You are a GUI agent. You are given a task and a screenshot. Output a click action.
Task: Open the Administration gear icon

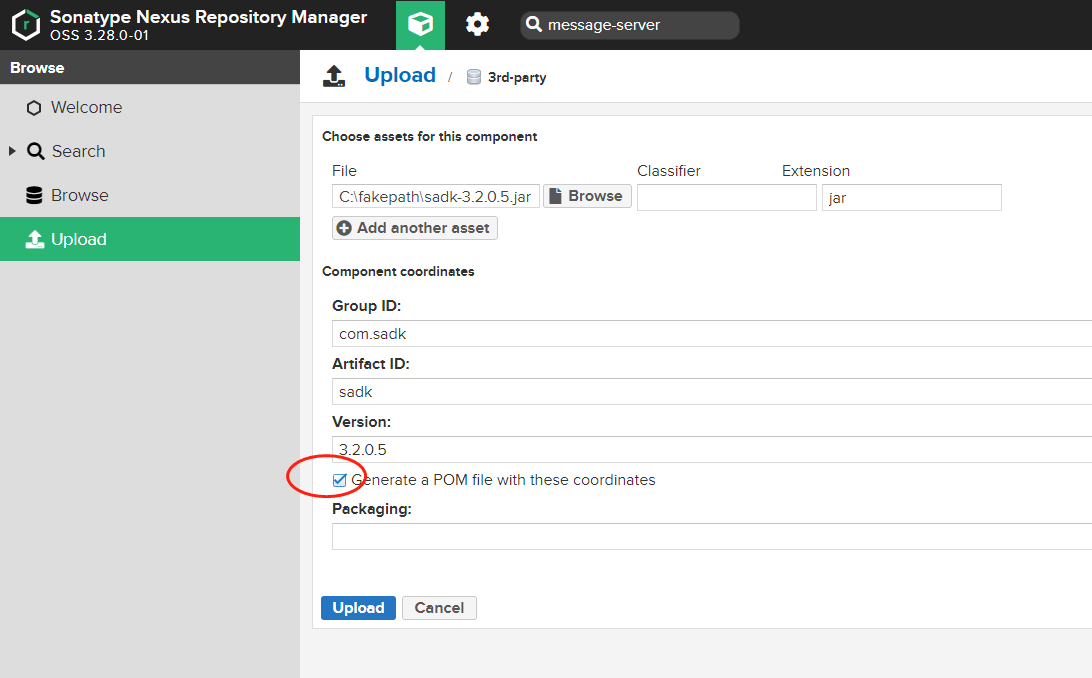click(x=477, y=25)
